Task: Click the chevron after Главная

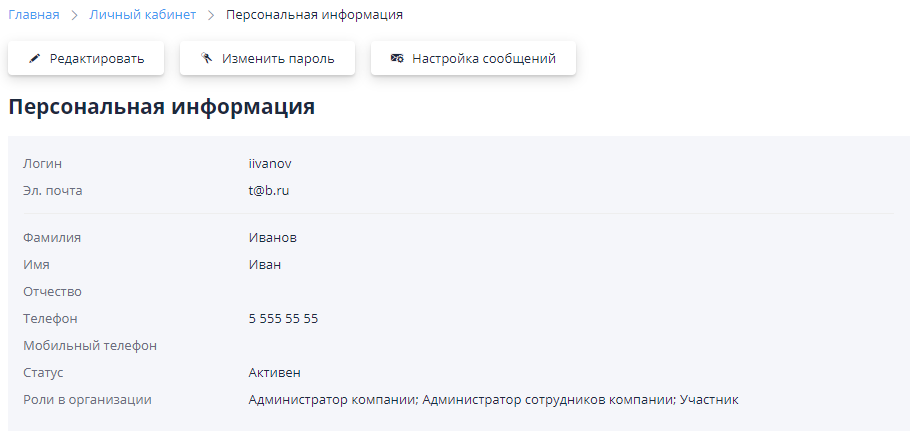Action: (x=75, y=15)
